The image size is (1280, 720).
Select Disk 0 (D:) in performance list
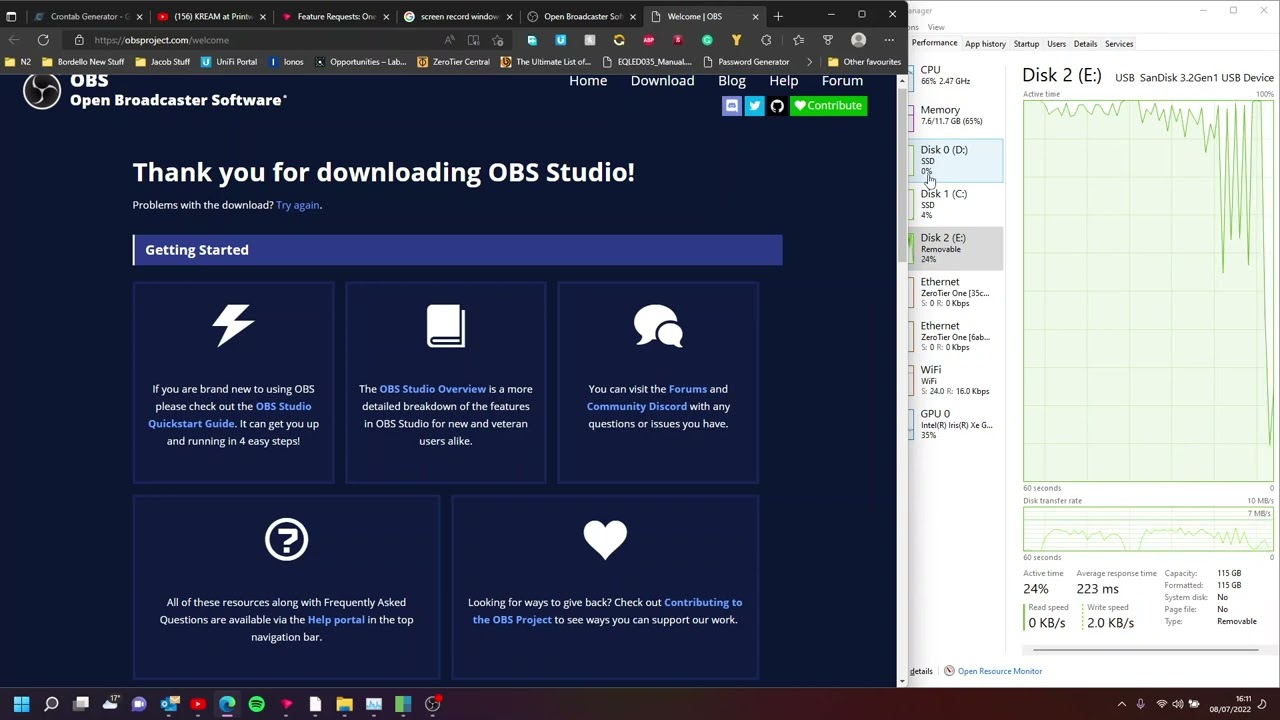[x=955, y=161]
